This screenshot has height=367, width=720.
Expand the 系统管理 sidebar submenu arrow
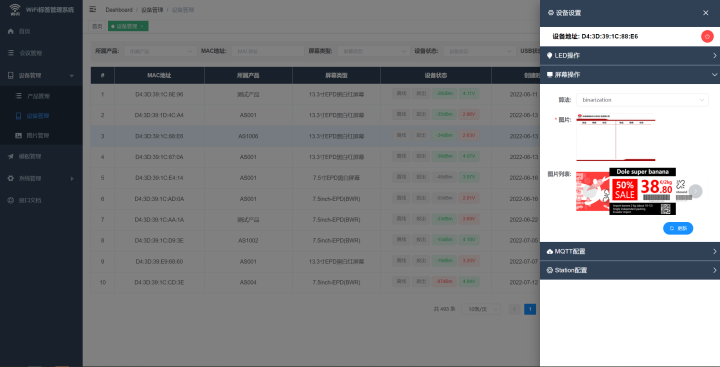pyautogui.click(x=72, y=179)
